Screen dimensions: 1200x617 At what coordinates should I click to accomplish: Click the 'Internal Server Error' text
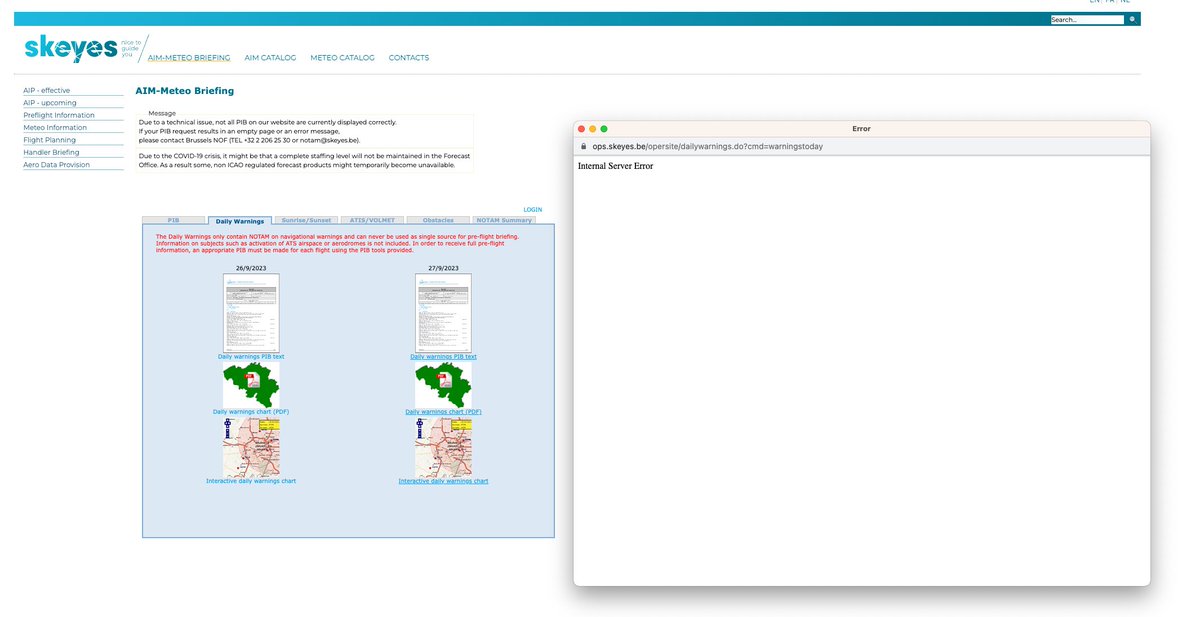click(x=615, y=166)
